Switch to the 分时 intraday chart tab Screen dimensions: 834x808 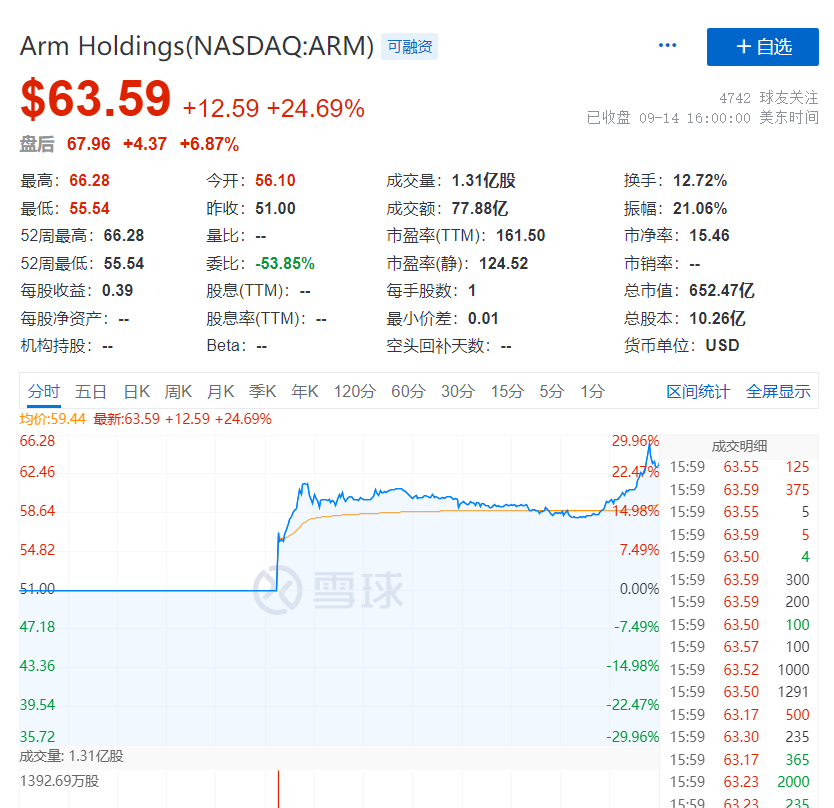43,392
